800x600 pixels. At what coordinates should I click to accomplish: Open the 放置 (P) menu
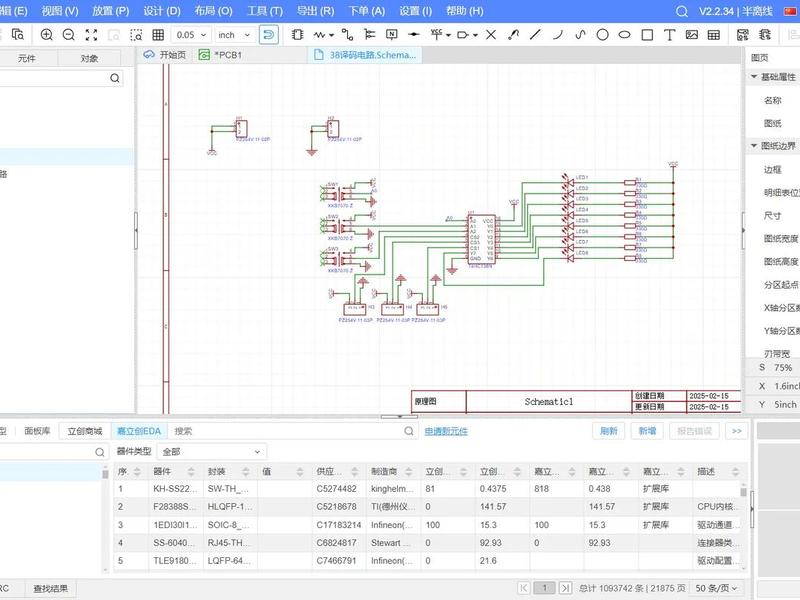111,11
